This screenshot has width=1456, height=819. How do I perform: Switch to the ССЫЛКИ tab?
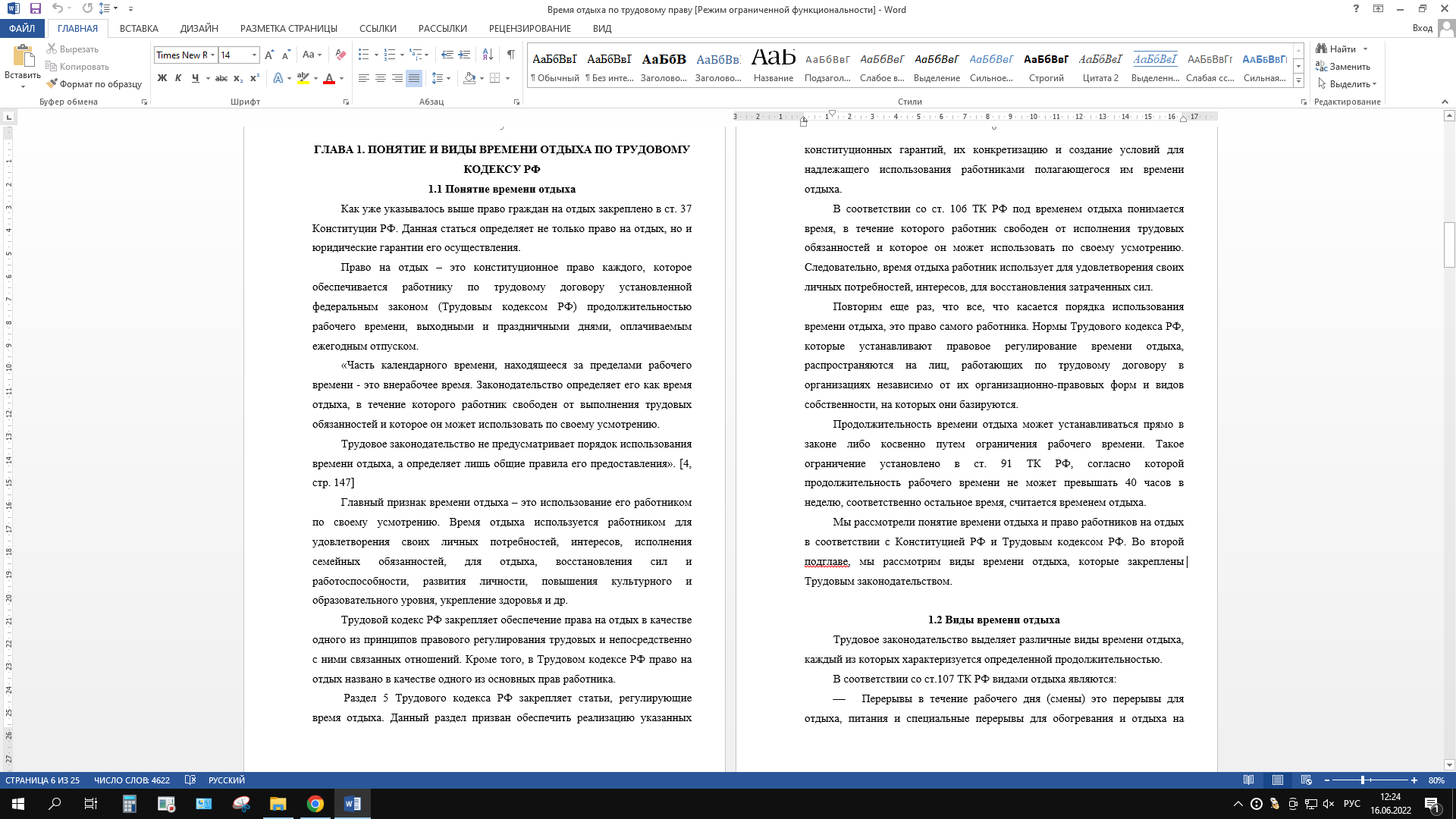tap(378, 28)
